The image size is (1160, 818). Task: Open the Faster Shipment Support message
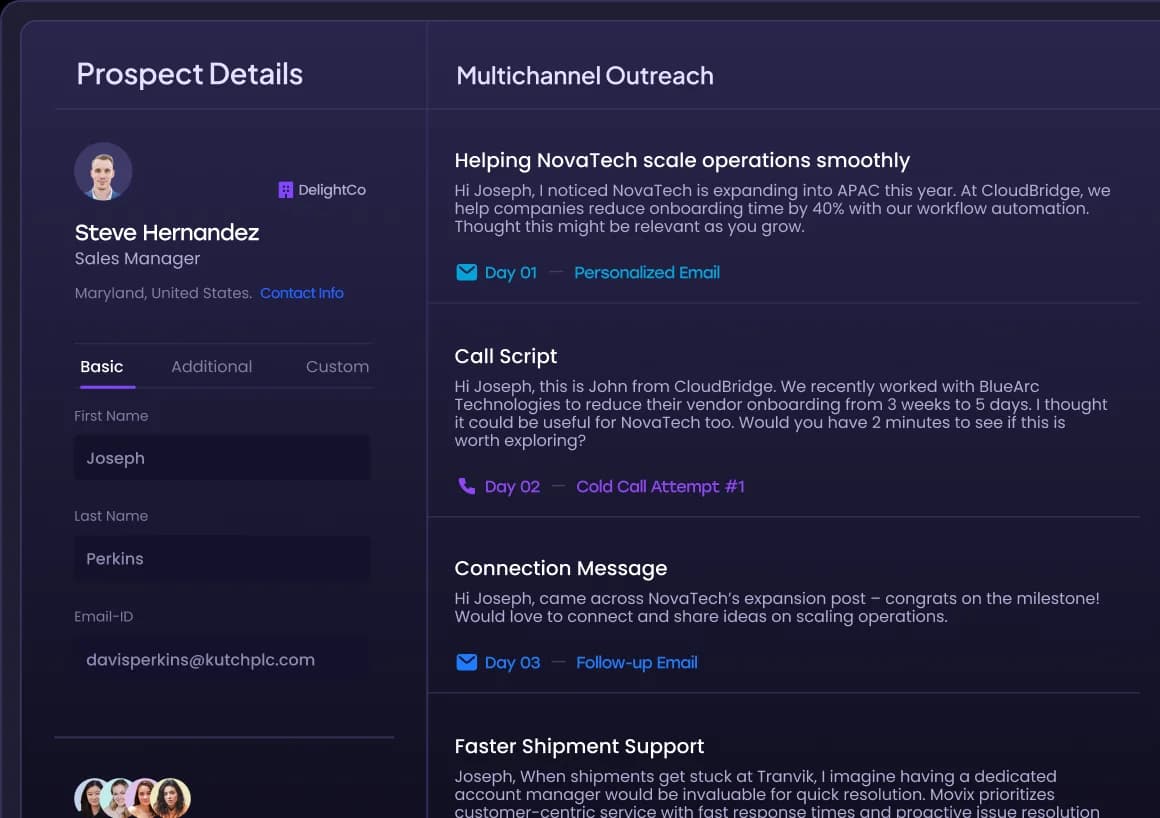[579, 746]
